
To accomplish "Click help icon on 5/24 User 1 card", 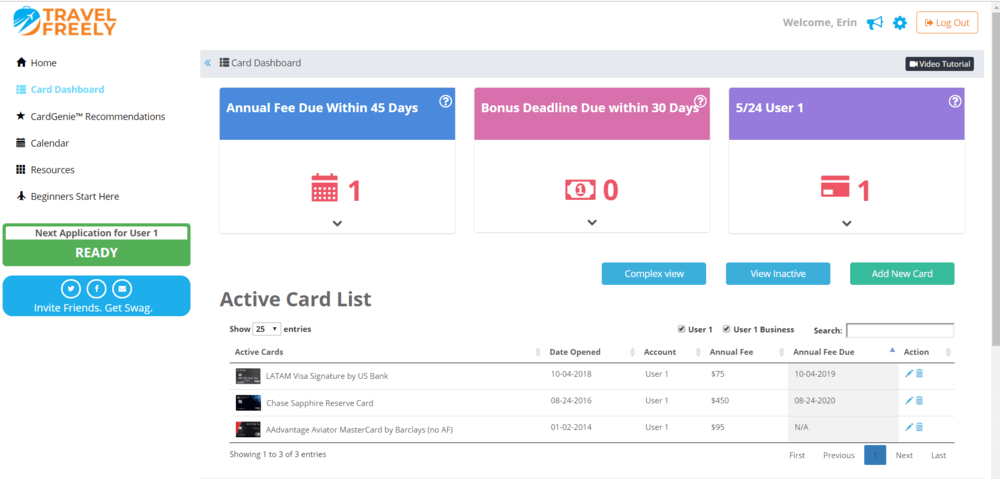I will [955, 101].
